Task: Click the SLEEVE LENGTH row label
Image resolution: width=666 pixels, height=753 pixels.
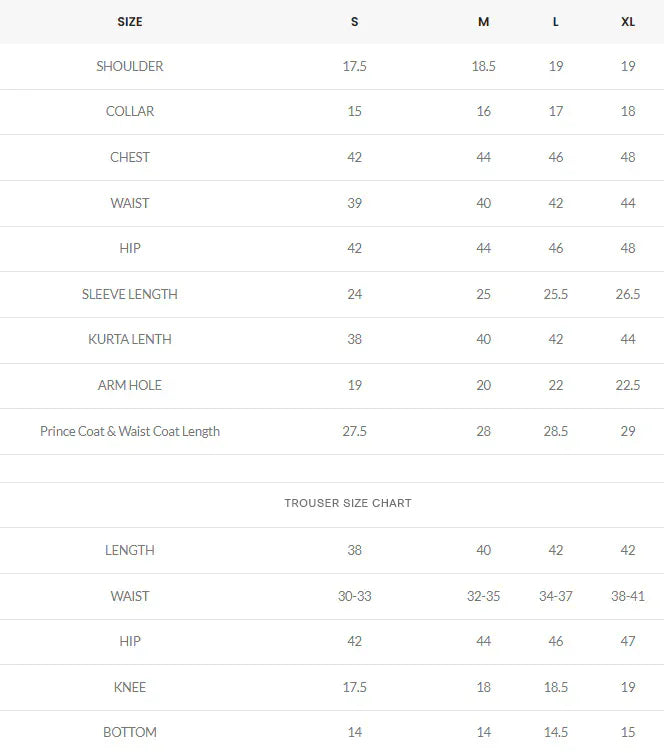Action: 130,294
